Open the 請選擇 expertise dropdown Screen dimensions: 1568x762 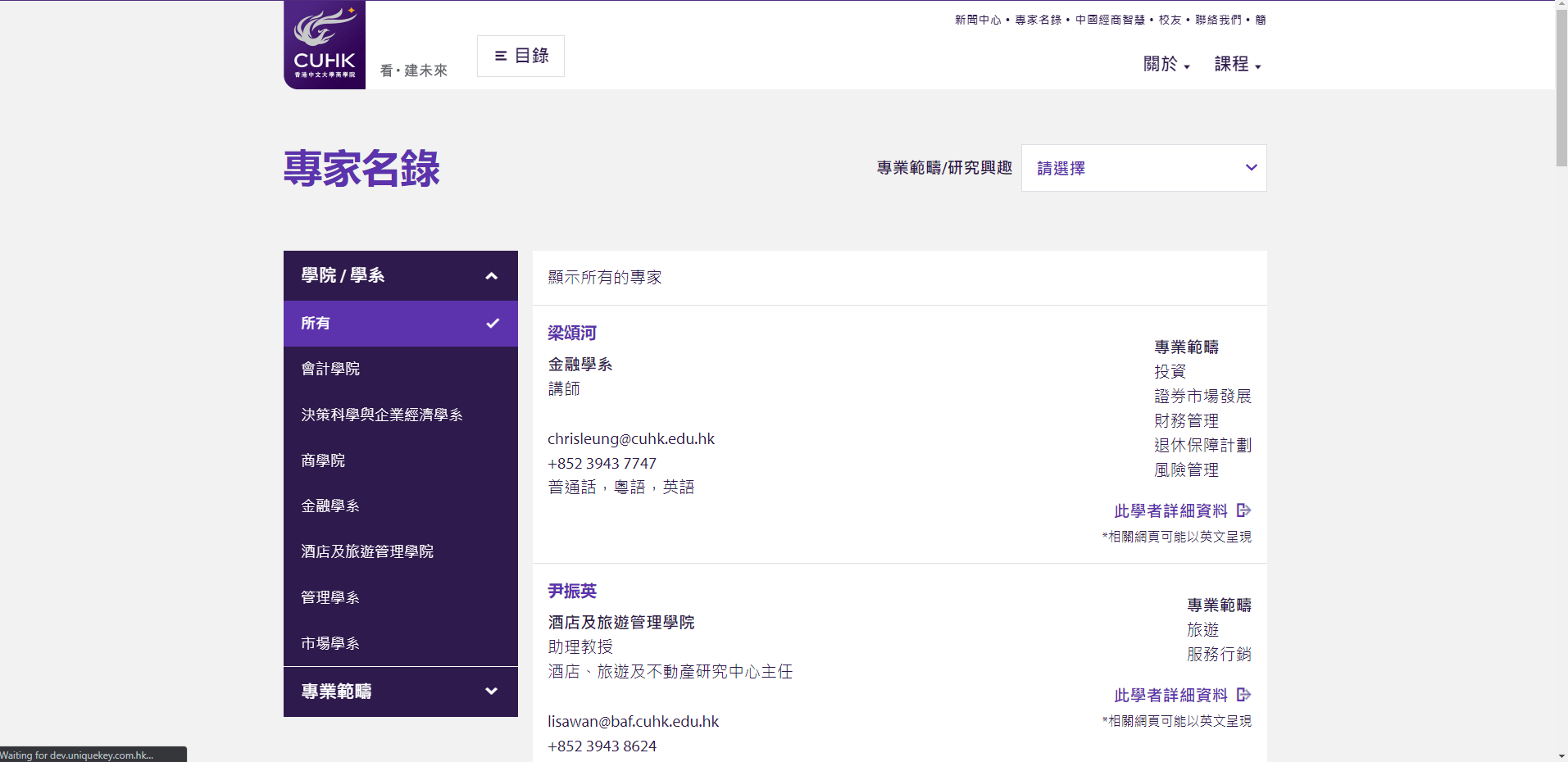click(1143, 168)
